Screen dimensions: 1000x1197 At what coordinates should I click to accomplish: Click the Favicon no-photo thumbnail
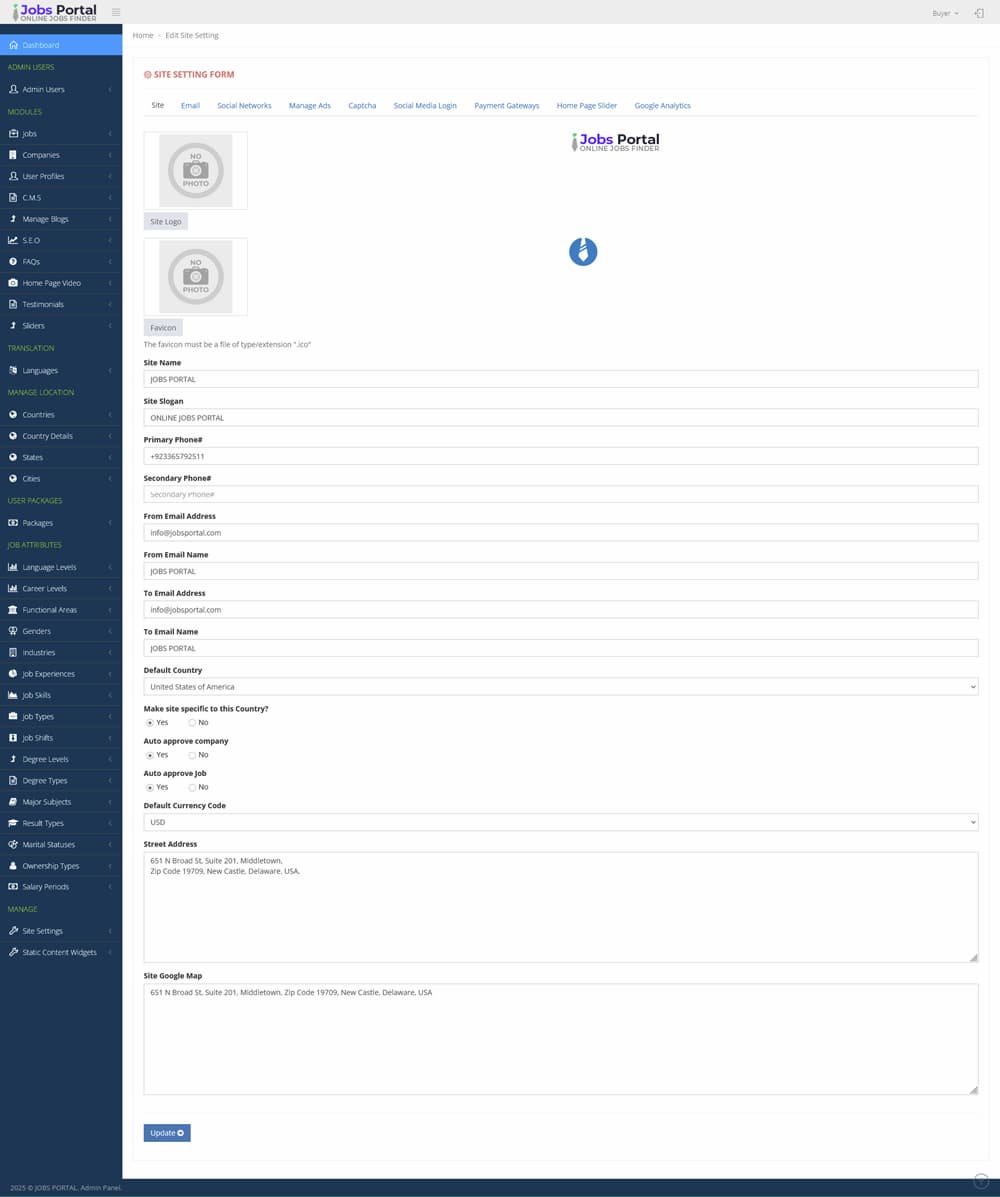tap(195, 276)
